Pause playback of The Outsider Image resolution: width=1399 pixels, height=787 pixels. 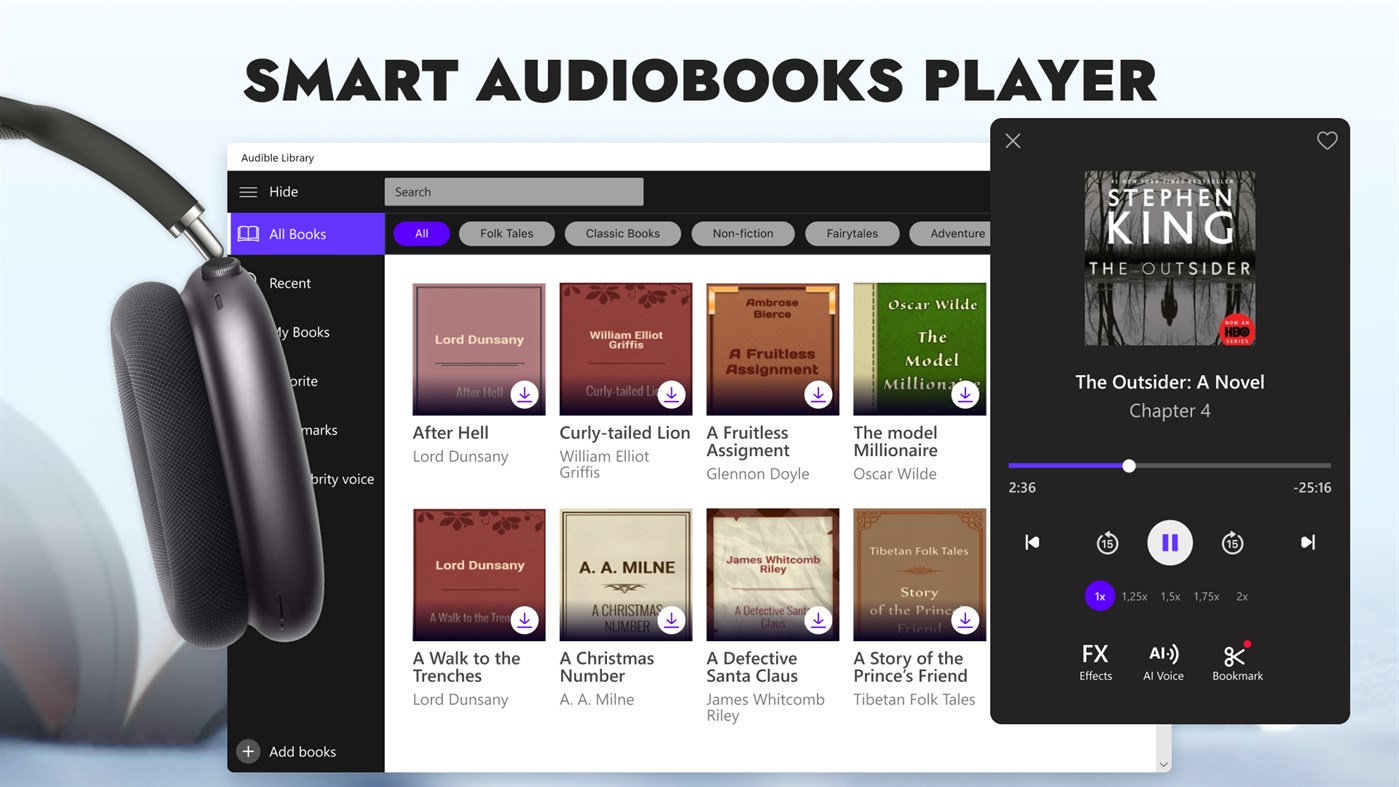click(1169, 542)
